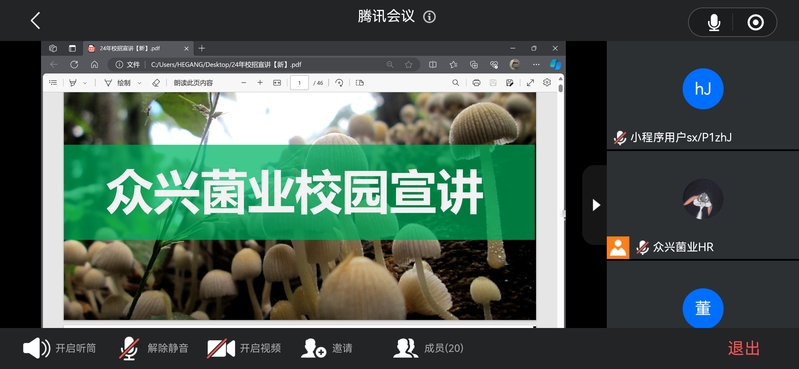Open the 成员(20) members list
The image size is (799, 369).
pos(429,349)
